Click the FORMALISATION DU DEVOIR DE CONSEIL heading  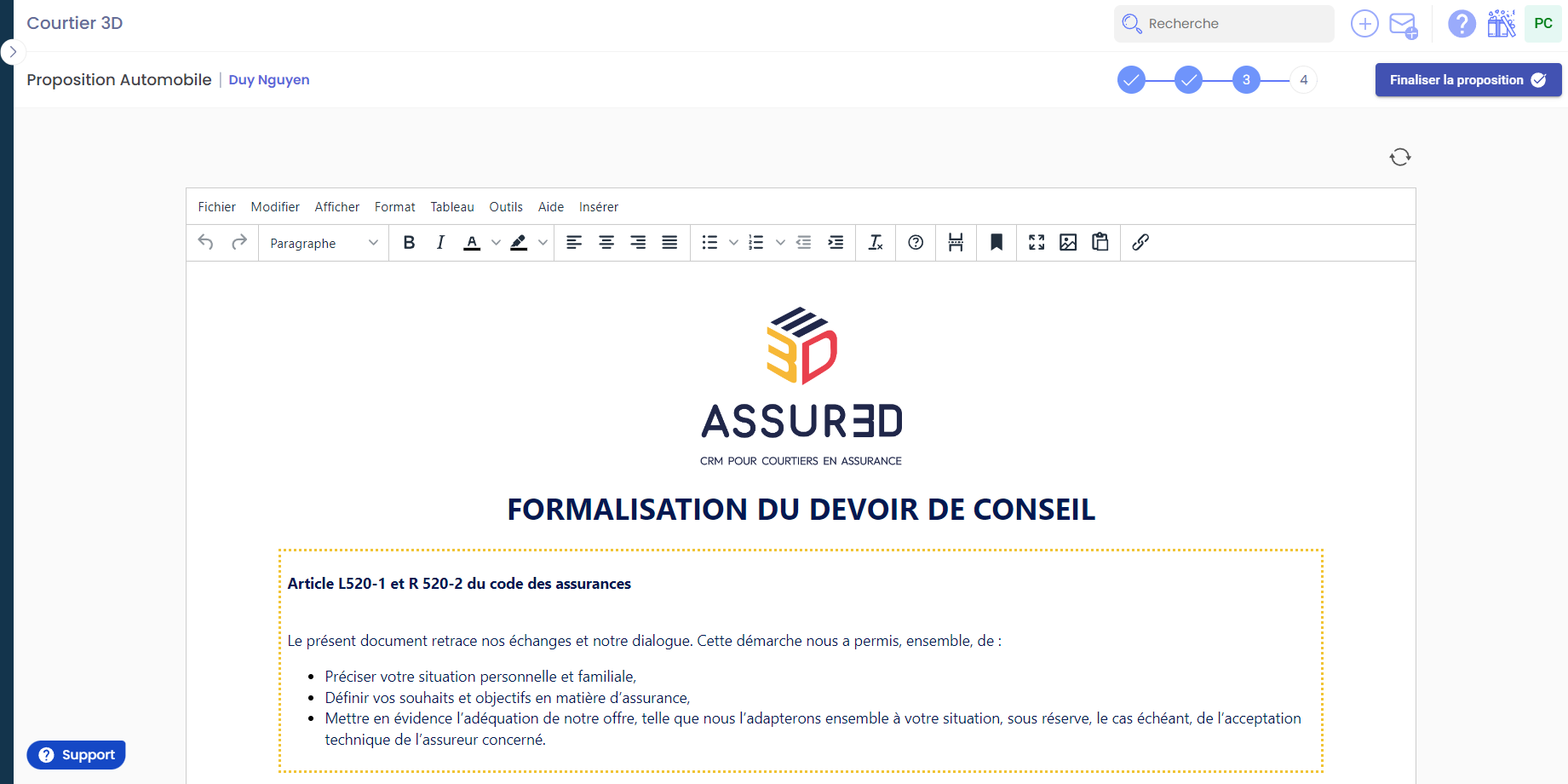[801, 510]
